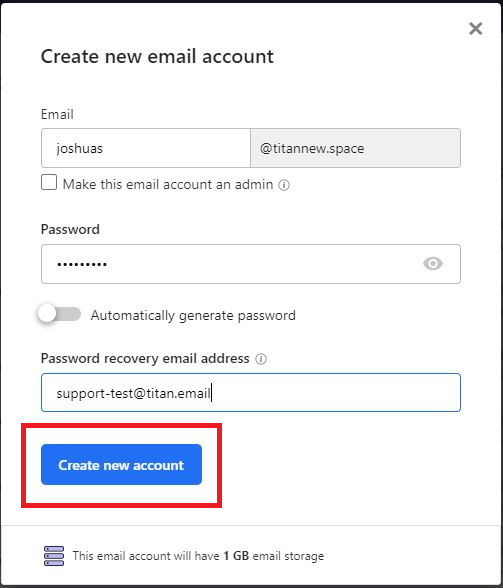Viewport: 503px width, 588px height.
Task: Click inside the Password field
Action: click(251, 264)
